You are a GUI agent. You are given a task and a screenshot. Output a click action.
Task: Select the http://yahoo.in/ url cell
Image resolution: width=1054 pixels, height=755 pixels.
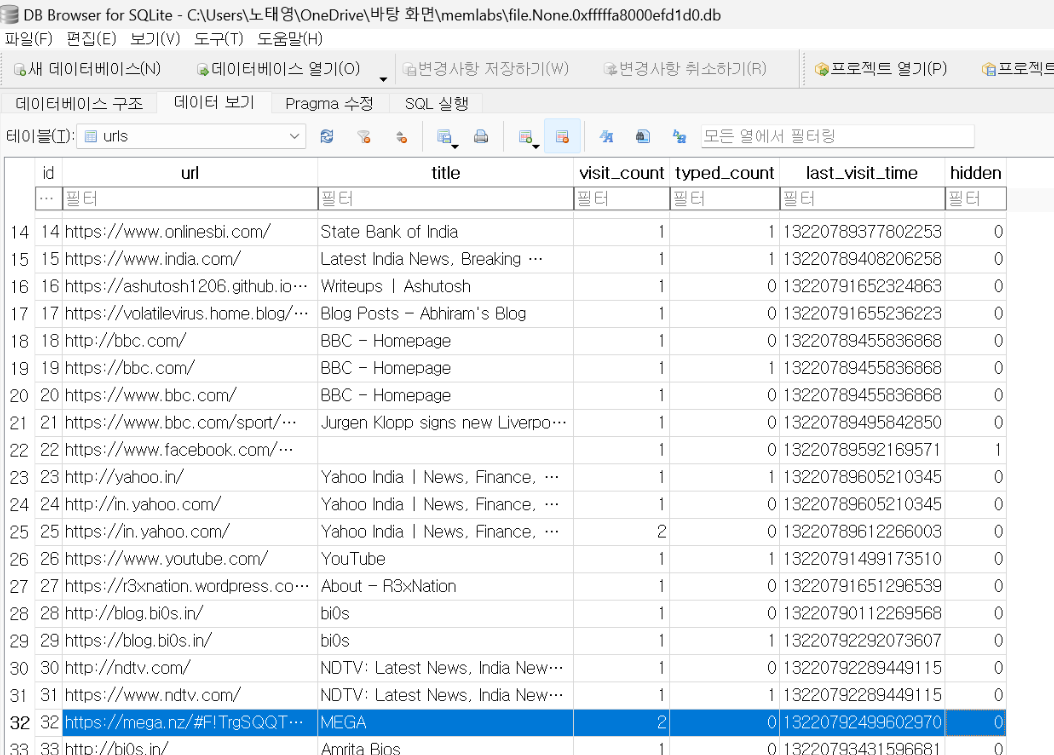pos(190,477)
